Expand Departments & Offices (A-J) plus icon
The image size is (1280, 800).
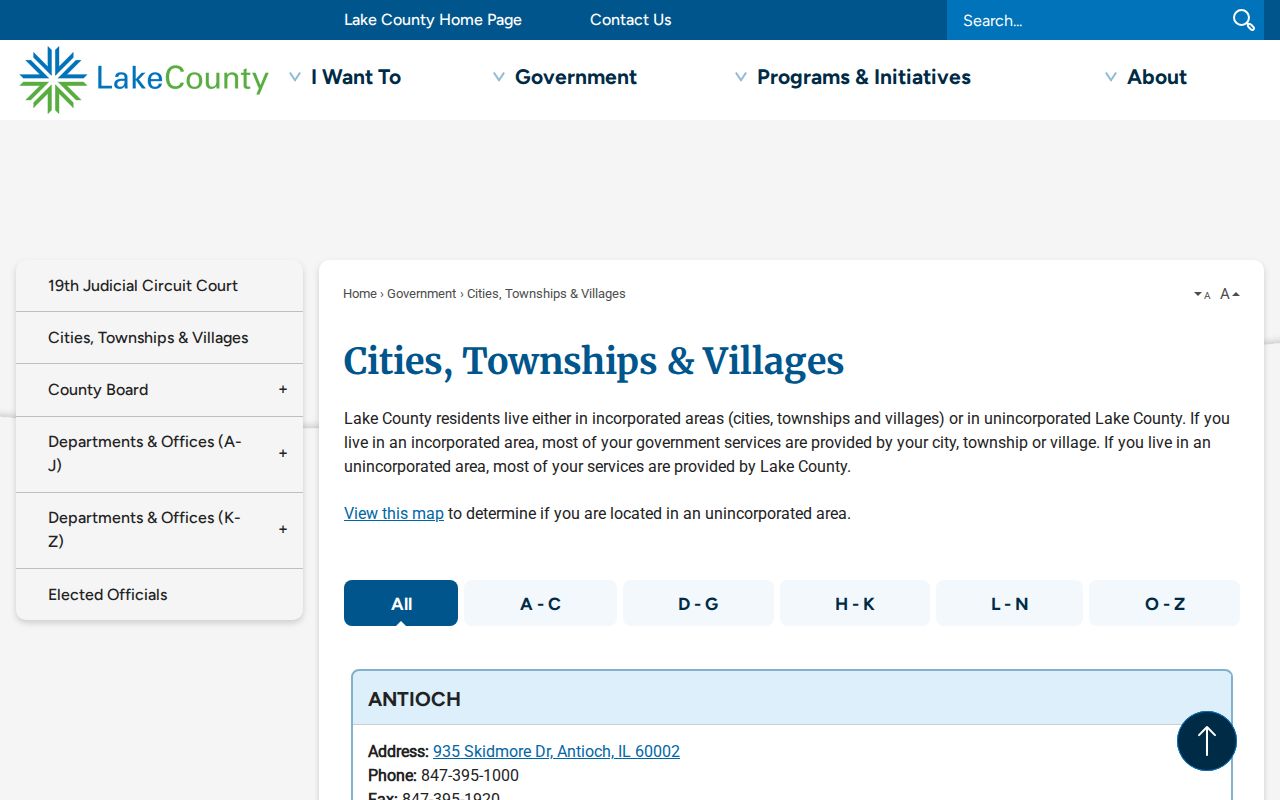(283, 454)
